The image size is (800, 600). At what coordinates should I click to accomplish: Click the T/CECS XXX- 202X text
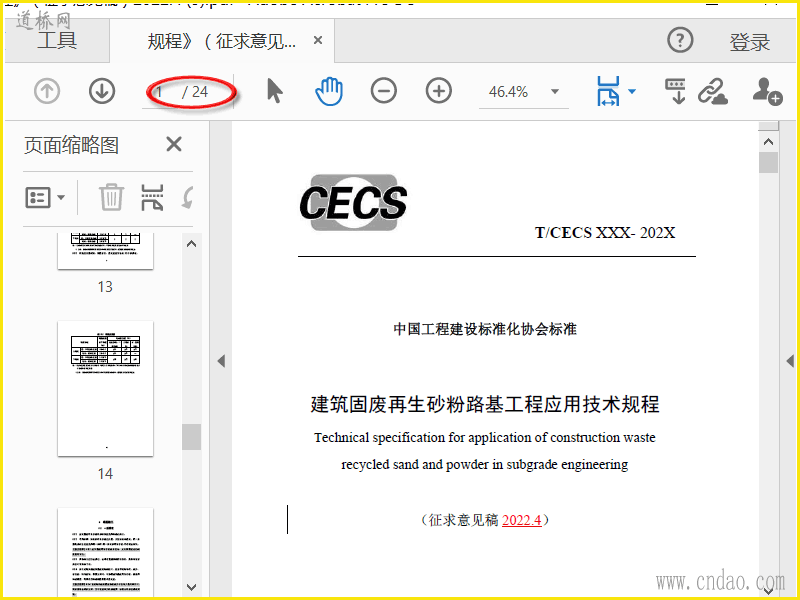[x=605, y=233]
